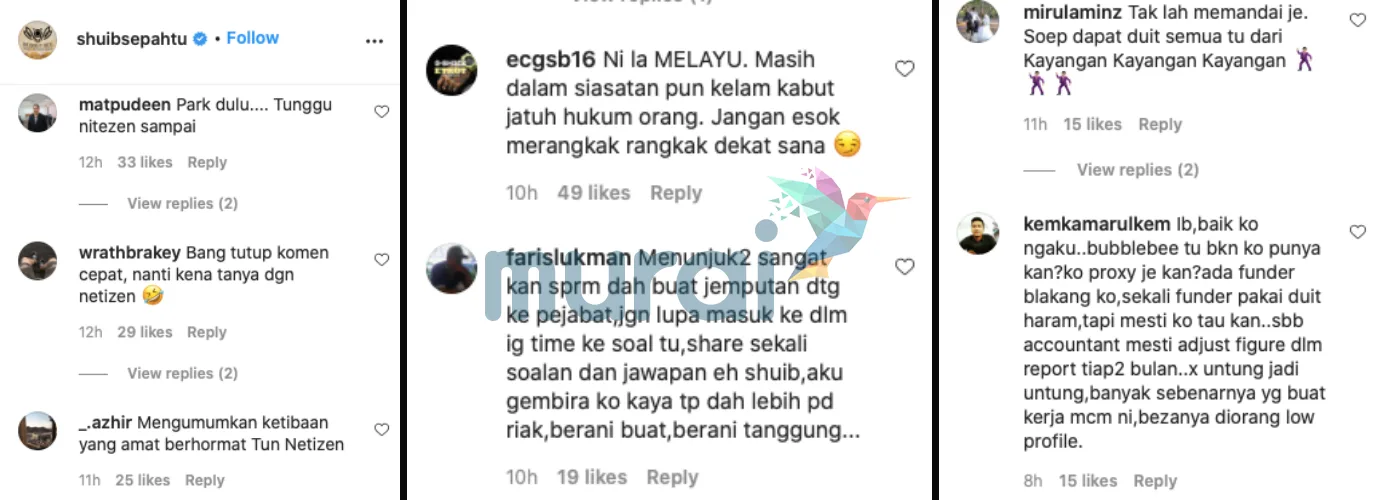Tap the heart icon on kemkamarulkem's comment

[1357, 232]
